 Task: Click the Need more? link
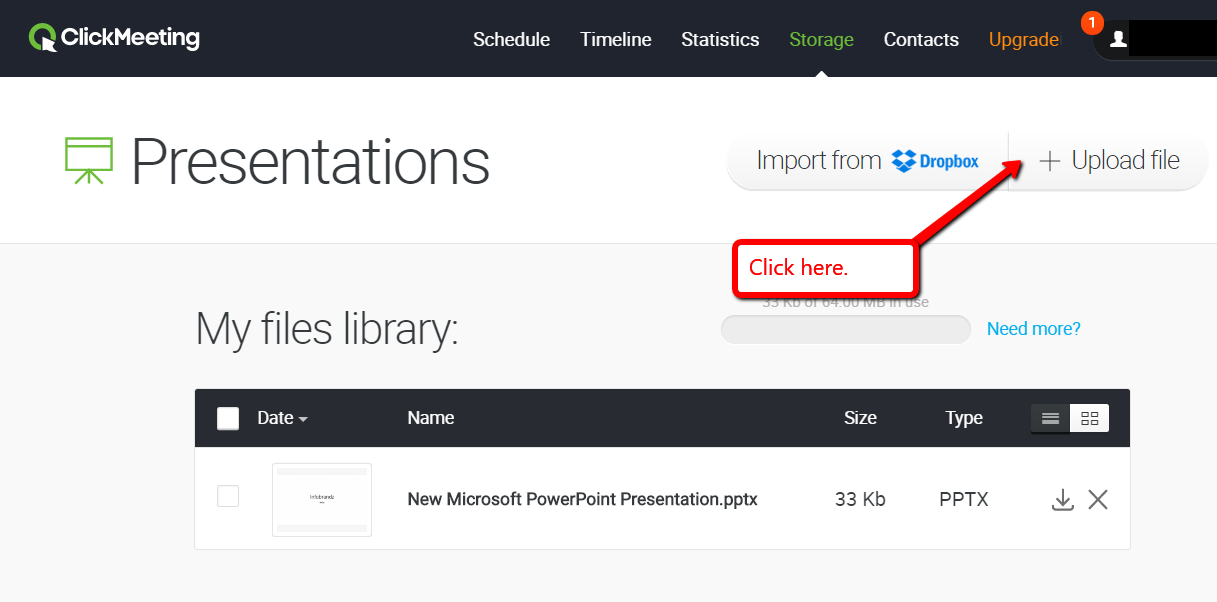pyautogui.click(x=1033, y=329)
